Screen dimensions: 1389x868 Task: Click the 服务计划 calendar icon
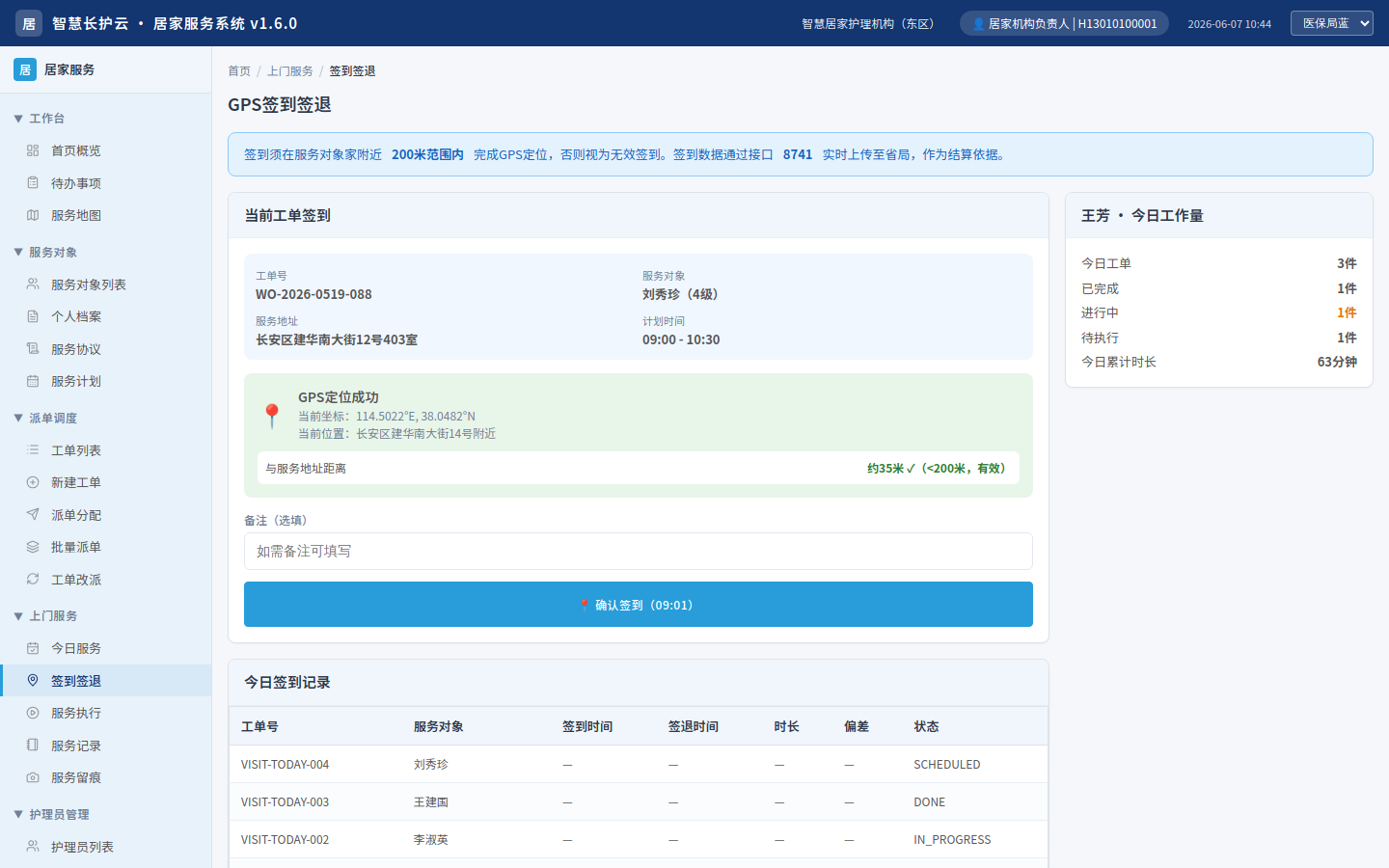33,381
